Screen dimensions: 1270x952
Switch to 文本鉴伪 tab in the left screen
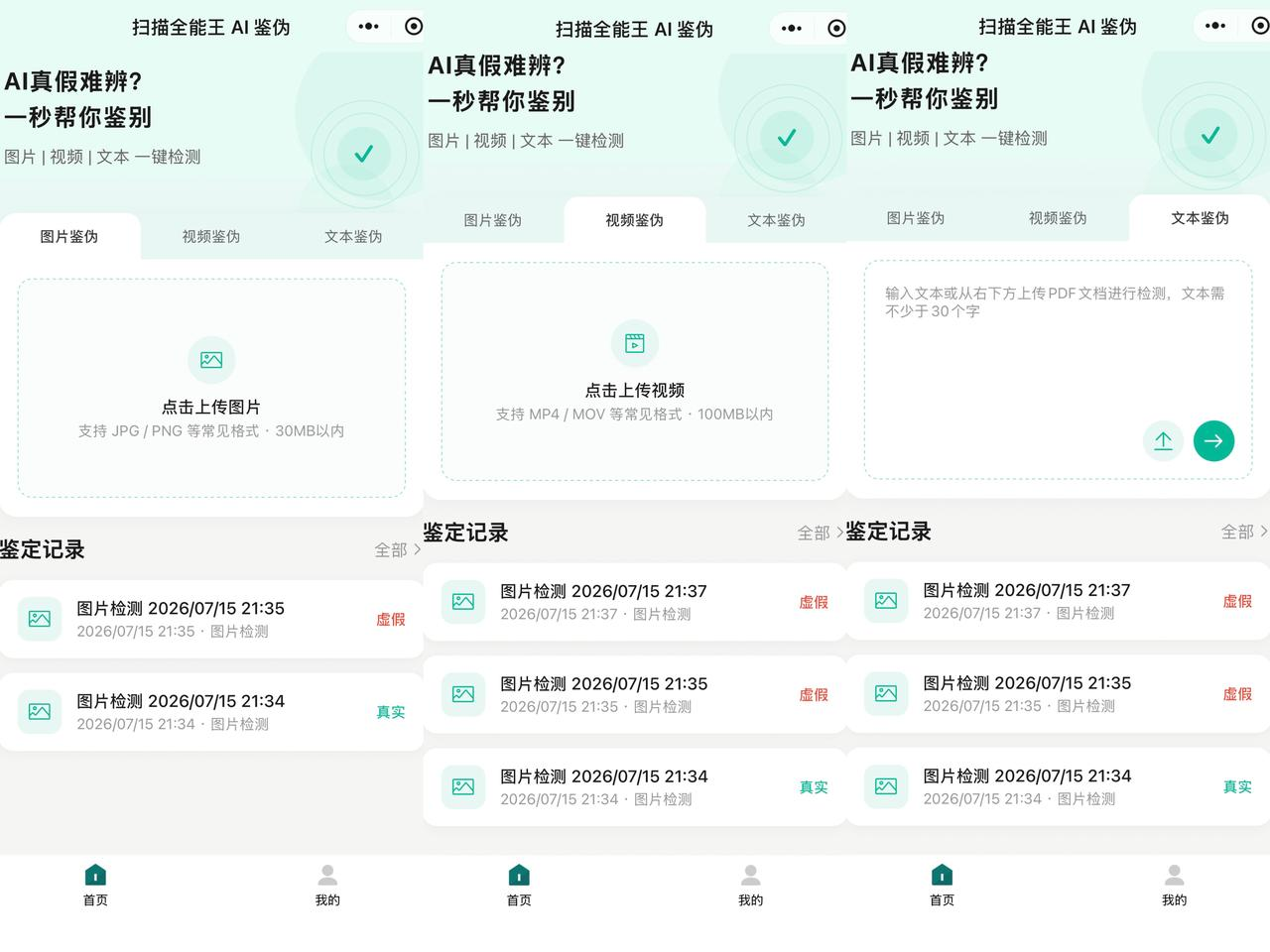[x=353, y=236]
